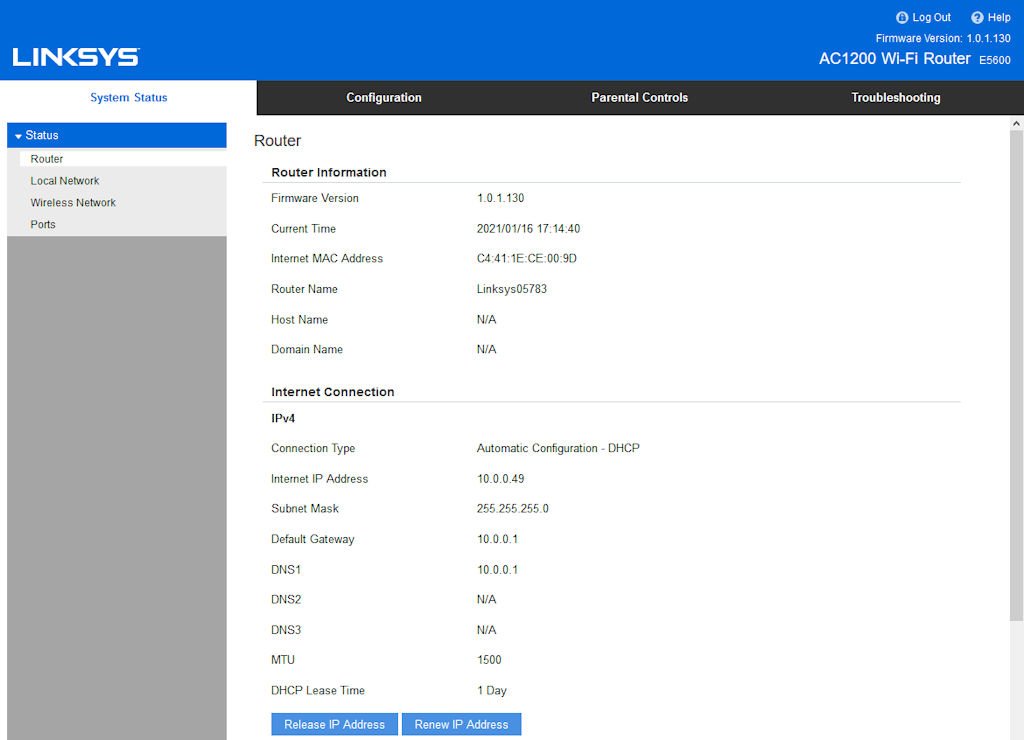Select router name Linksys05783
Image resolution: width=1024 pixels, height=740 pixels.
(x=511, y=289)
